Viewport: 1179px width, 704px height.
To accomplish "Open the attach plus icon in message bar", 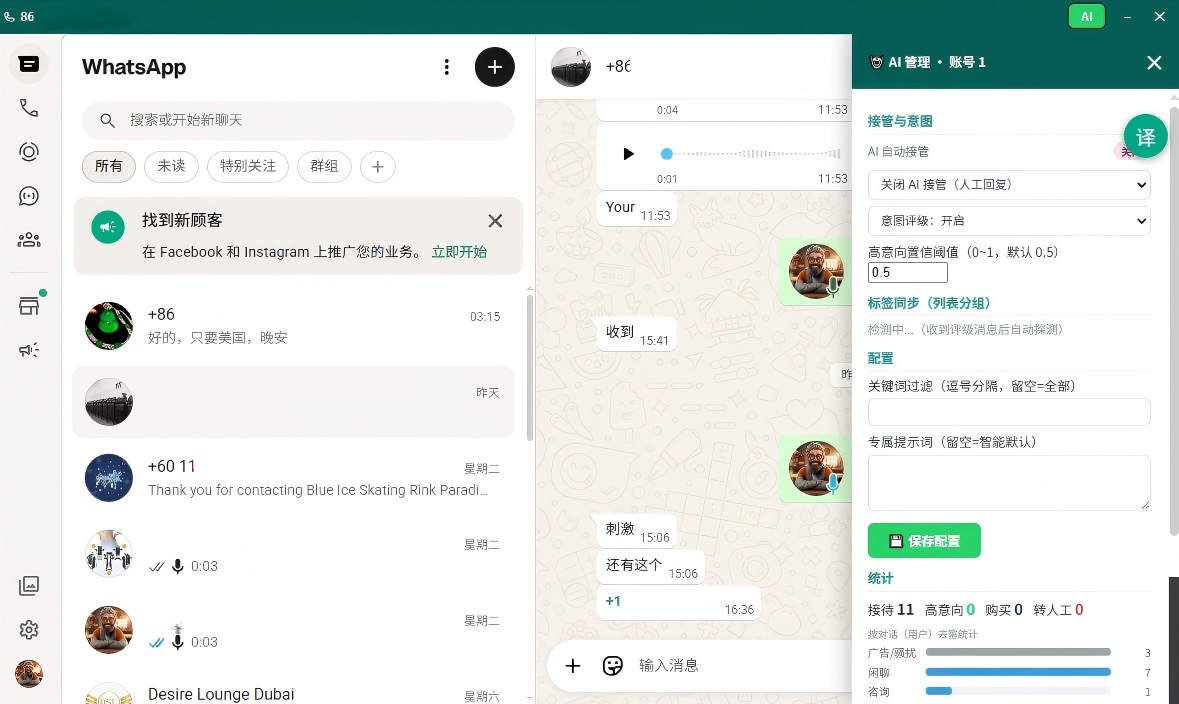I will point(573,666).
